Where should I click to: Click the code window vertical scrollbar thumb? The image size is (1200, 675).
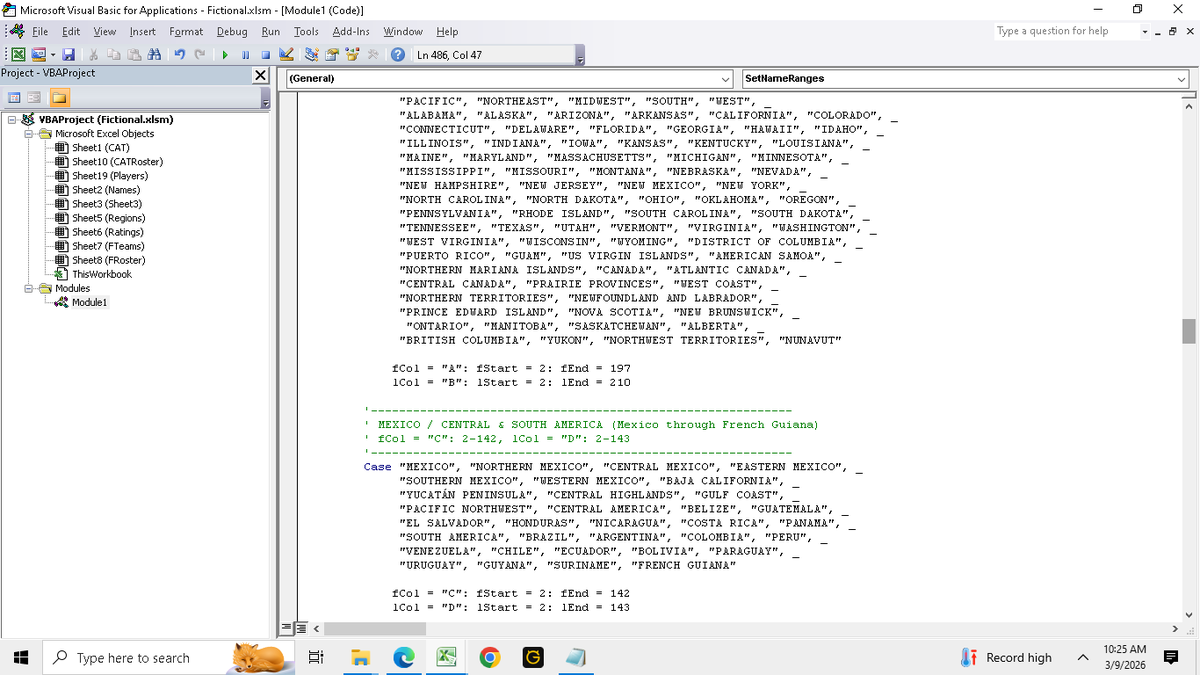pyautogui.click(x=1189, y=331)
